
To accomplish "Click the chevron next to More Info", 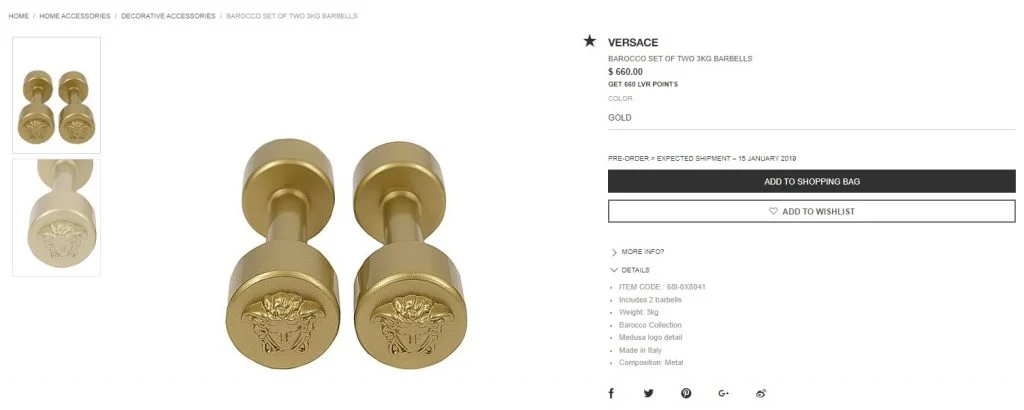I will (x=614, y=252).
